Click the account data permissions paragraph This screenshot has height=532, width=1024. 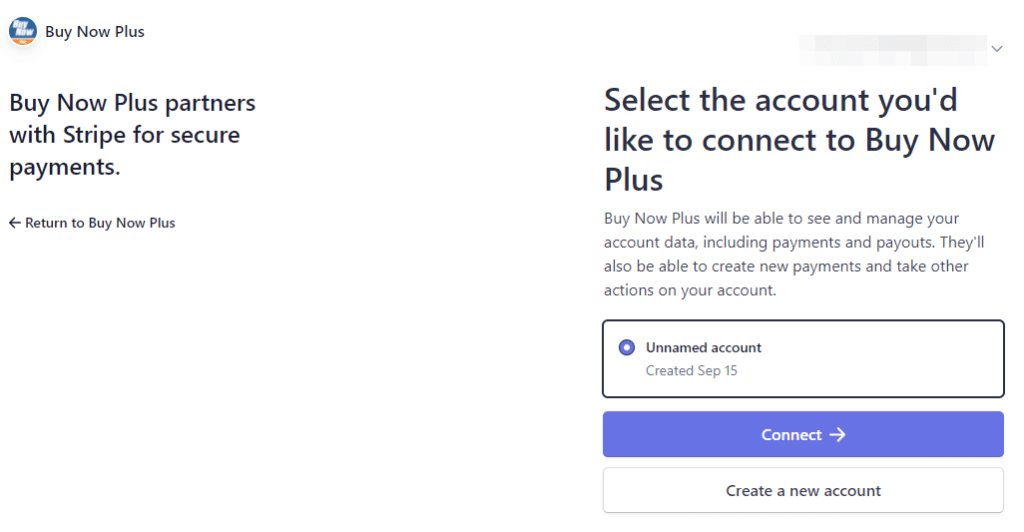tap(794, 254)
